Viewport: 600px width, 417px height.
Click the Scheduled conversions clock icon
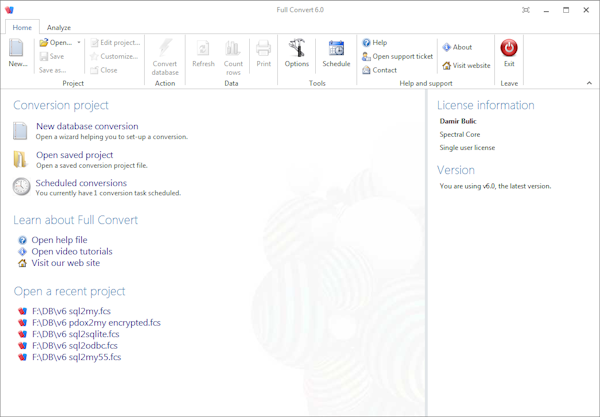click(x=21, y=187)
